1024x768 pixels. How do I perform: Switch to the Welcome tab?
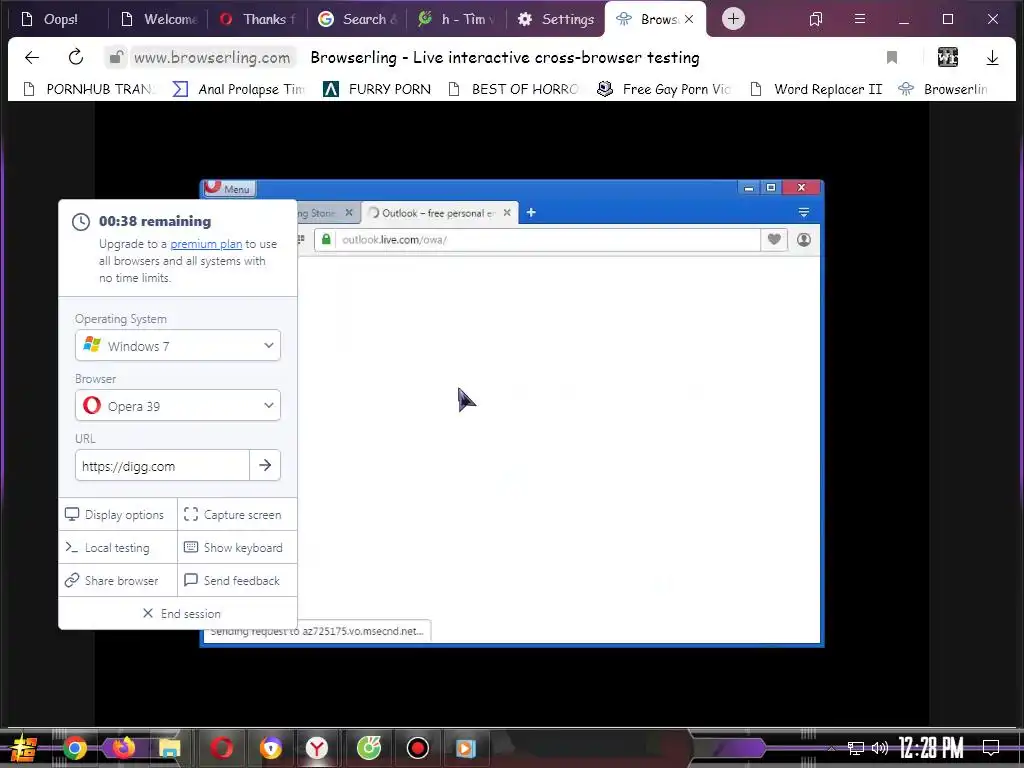click(x=161, y=19)
